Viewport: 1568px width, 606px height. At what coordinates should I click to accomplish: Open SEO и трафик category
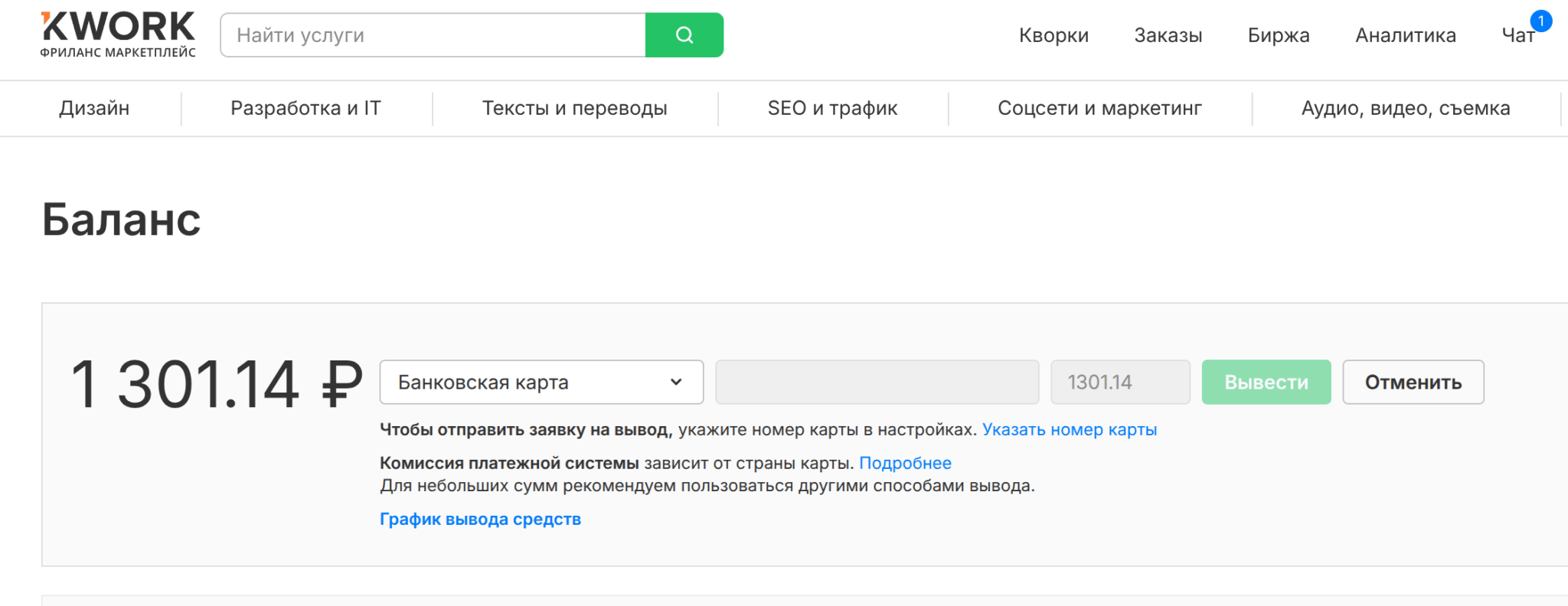(832, 108)
